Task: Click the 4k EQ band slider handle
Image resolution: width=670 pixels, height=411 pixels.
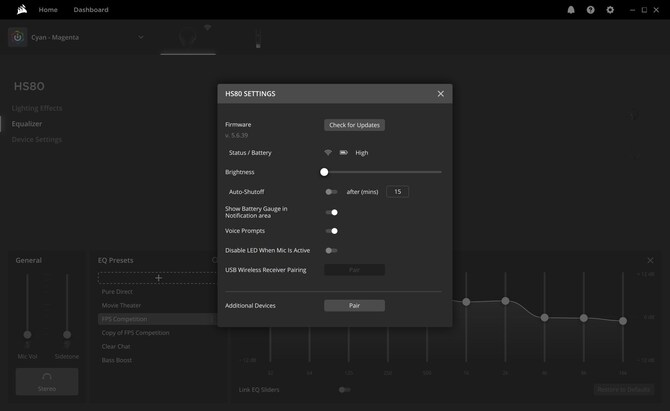Action: [x=544, y=317]
